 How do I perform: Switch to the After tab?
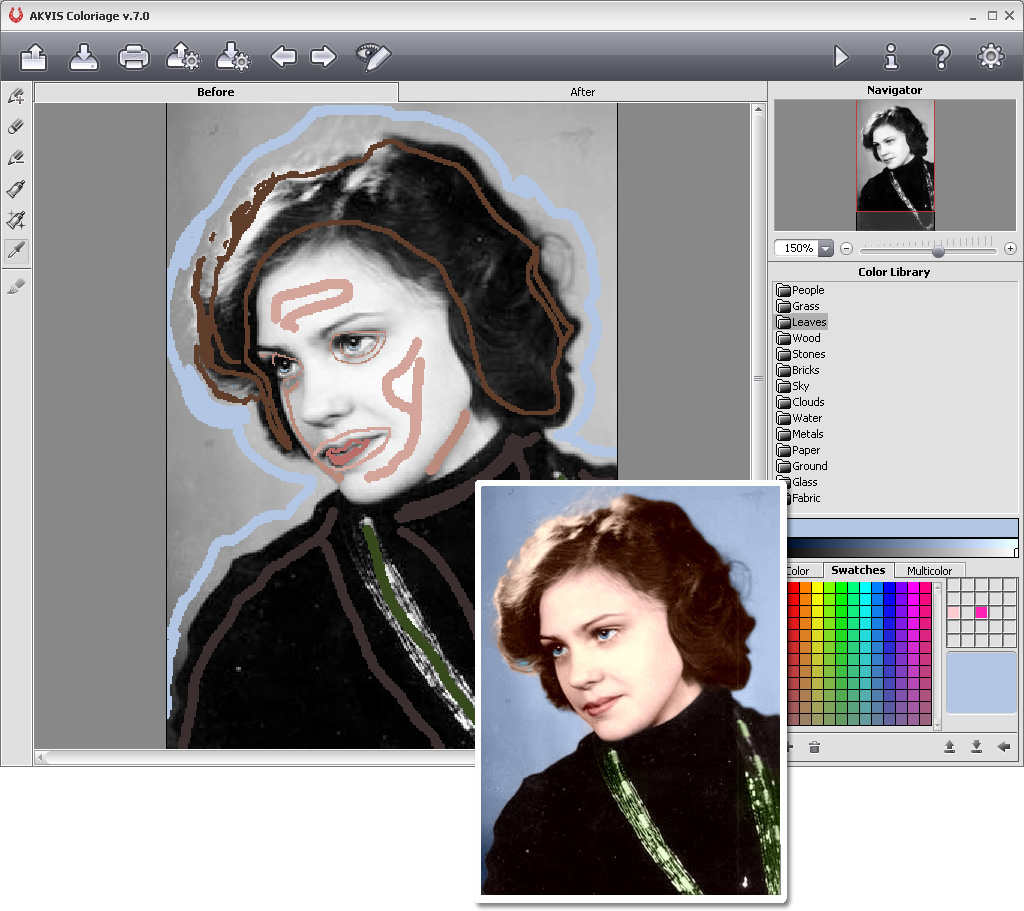point(582,92)
